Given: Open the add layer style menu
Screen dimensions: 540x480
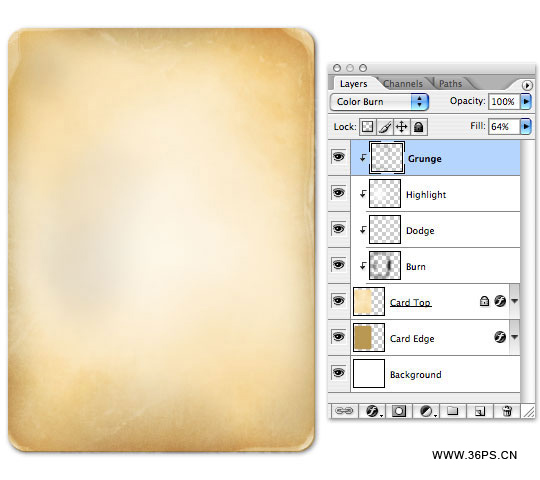Looking at the screenshot, I should tap(372, 411).
